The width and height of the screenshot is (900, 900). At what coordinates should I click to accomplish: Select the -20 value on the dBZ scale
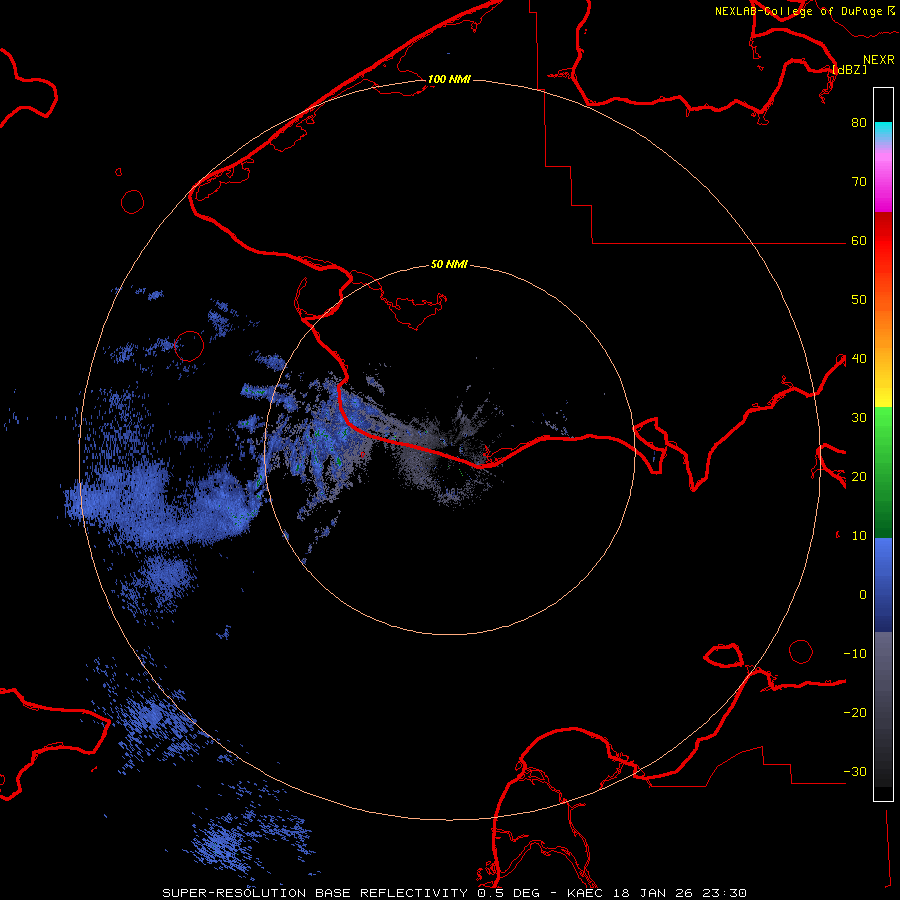[855, 712]
